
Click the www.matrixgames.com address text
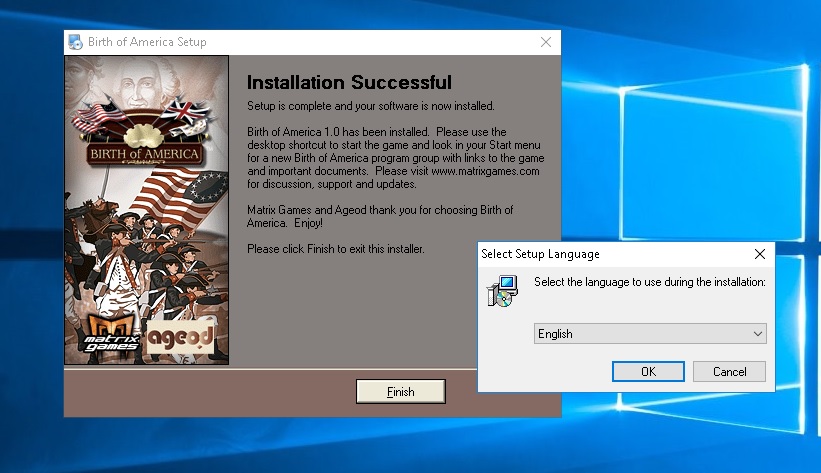485,171
